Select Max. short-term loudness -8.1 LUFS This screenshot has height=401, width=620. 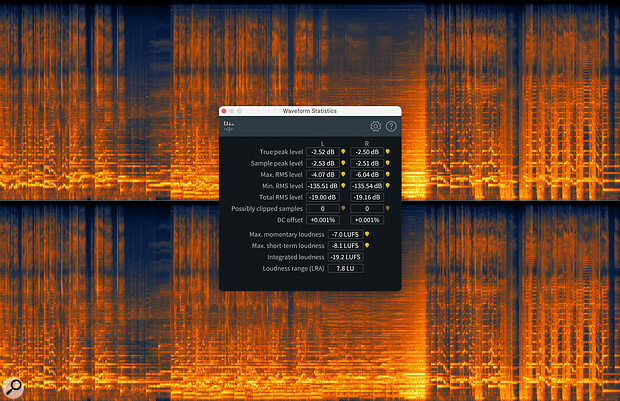(x=345, y=246)
